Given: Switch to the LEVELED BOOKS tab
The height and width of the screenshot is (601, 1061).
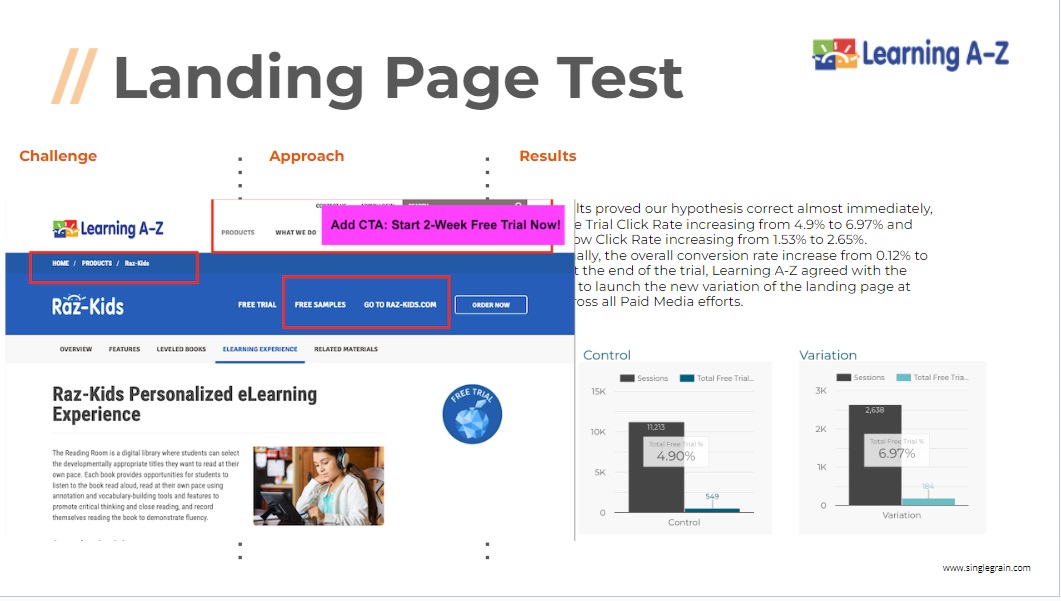Looking at the screenshot, I should tap(181, 349).
